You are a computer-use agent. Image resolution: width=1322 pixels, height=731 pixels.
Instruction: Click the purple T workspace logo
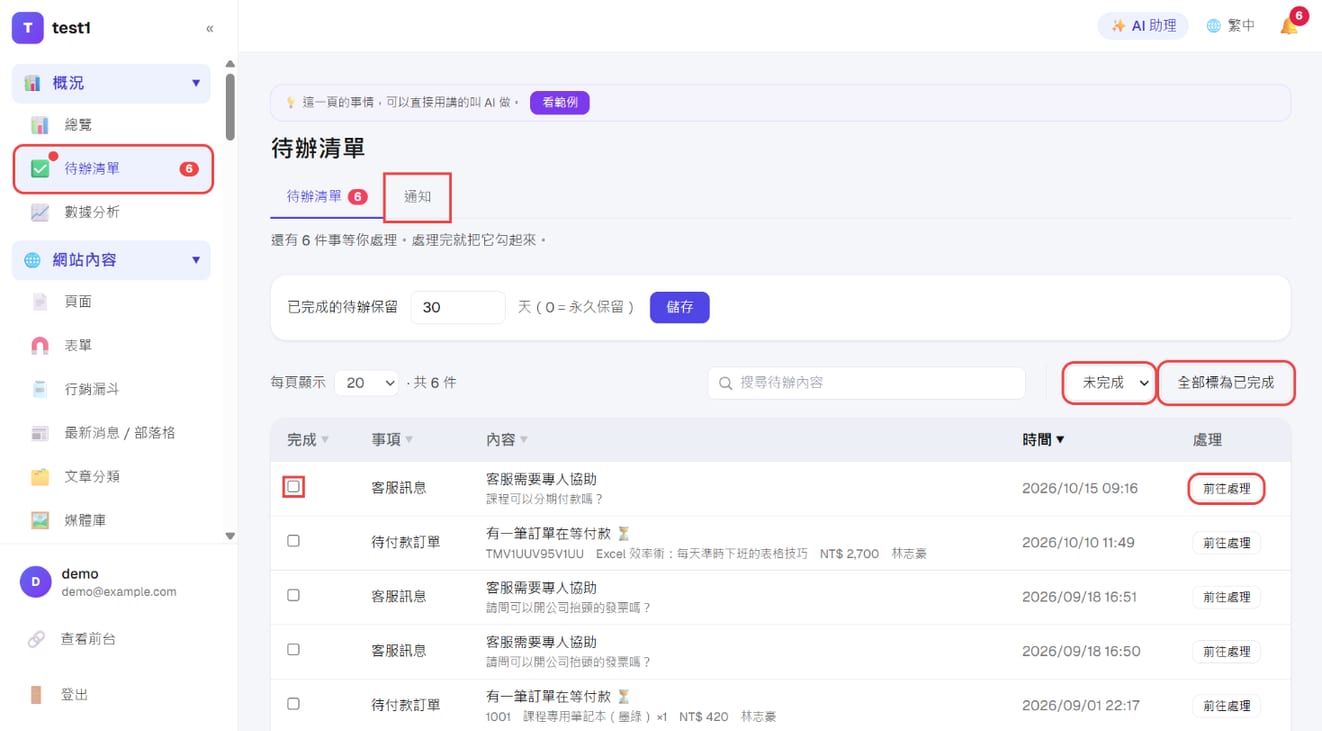tap(28, 28)
